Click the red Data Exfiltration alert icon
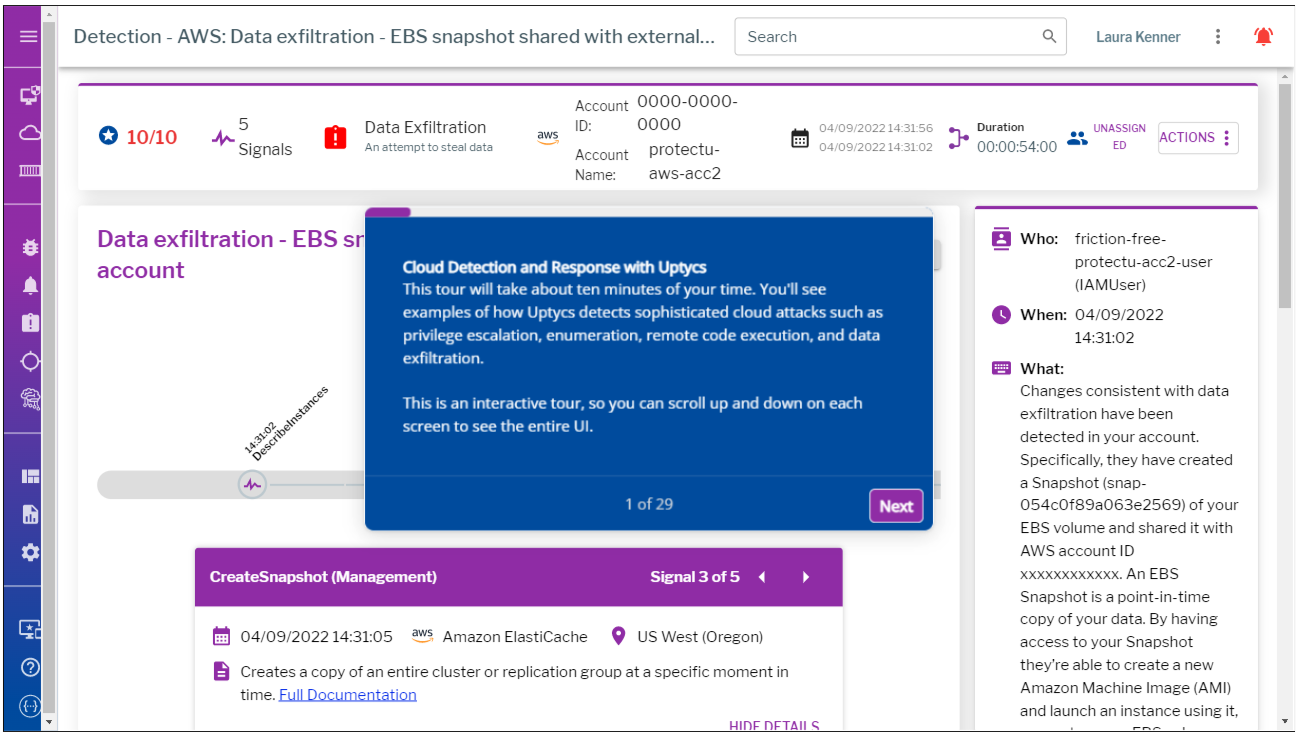Screen dimensions: 1300x735 [335, 137]
